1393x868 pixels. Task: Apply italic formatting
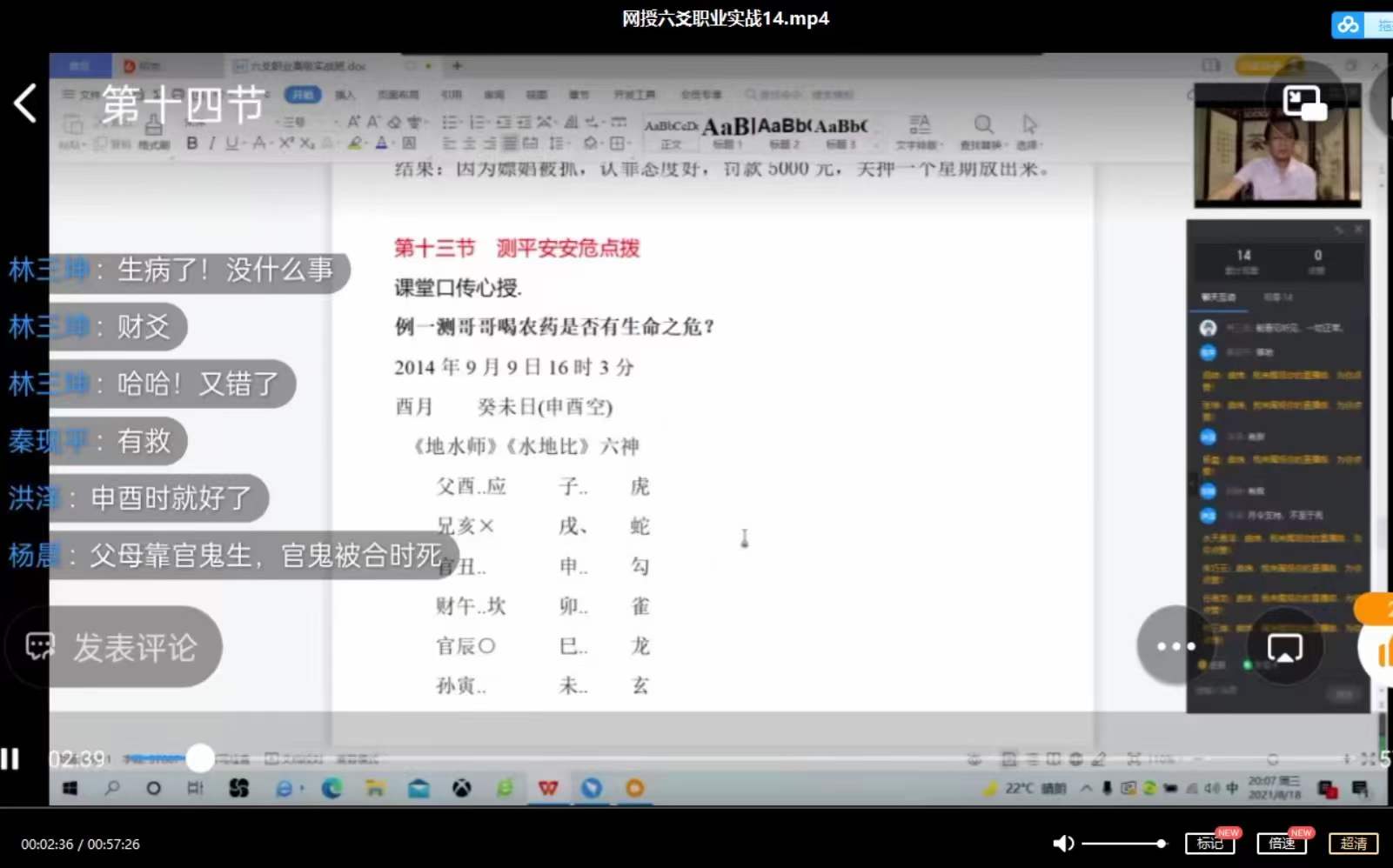pos(213,144)
